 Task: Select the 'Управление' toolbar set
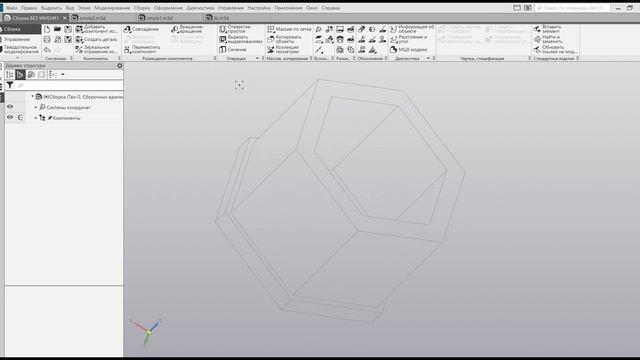click(x=20, y=39)
